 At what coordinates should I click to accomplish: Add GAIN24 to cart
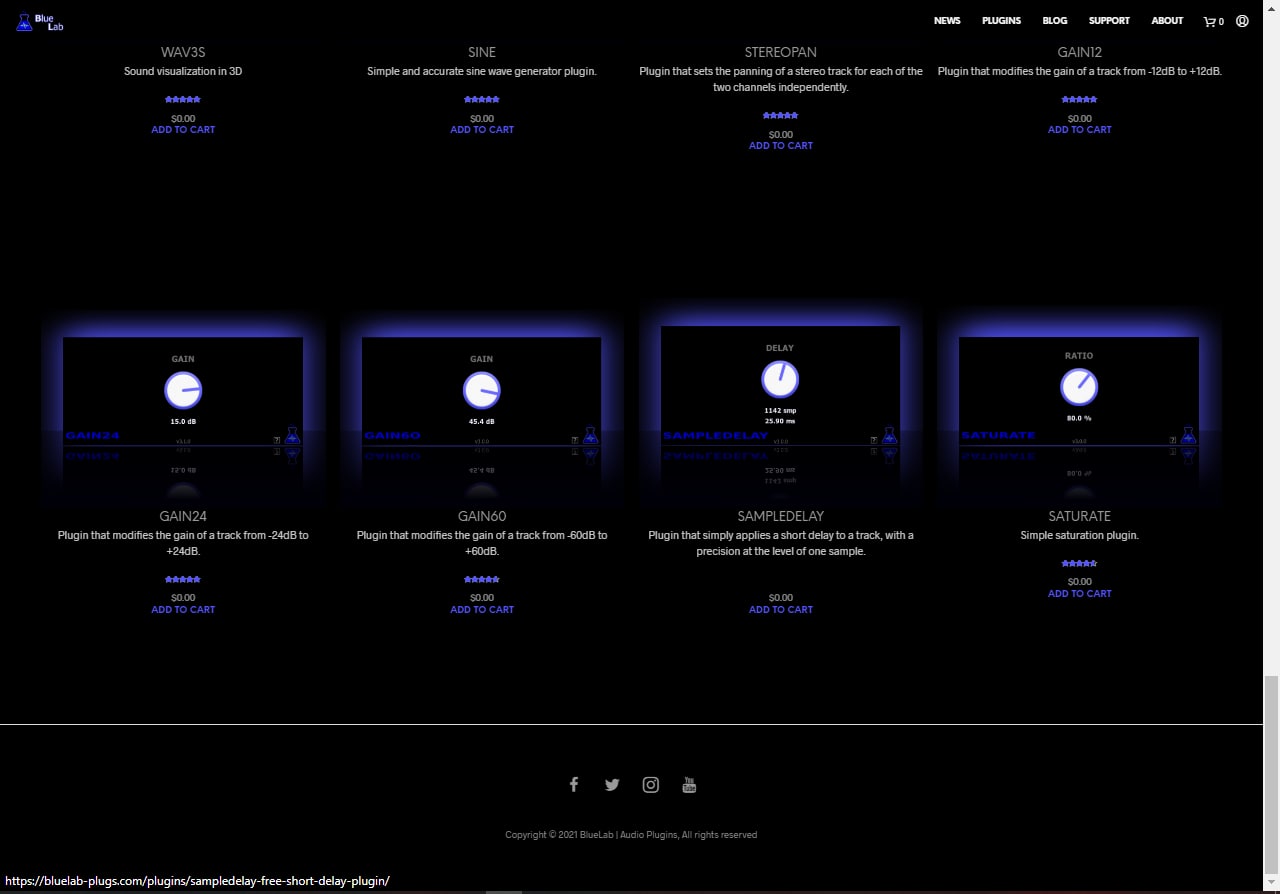click(x=183, y=610)
